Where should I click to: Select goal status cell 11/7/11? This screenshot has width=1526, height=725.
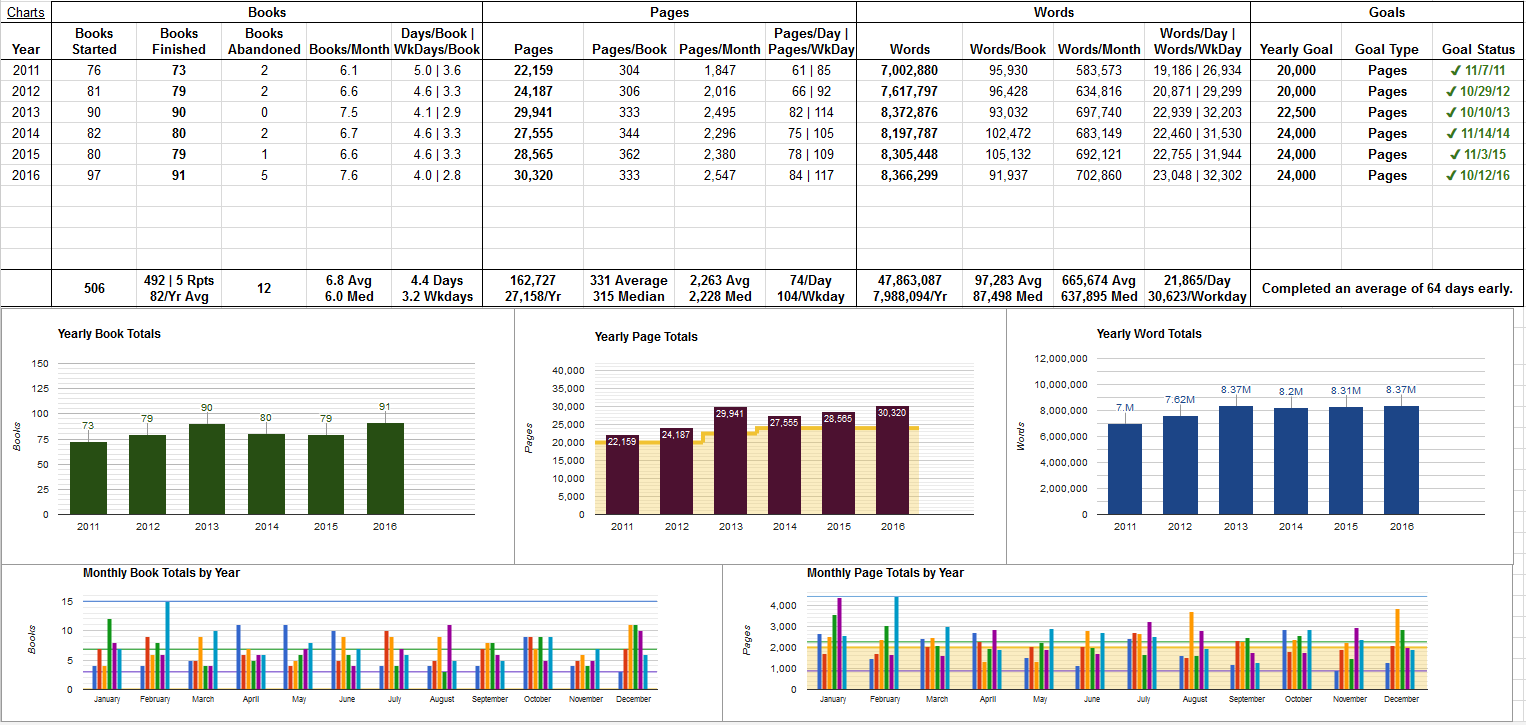(1478, 70)
